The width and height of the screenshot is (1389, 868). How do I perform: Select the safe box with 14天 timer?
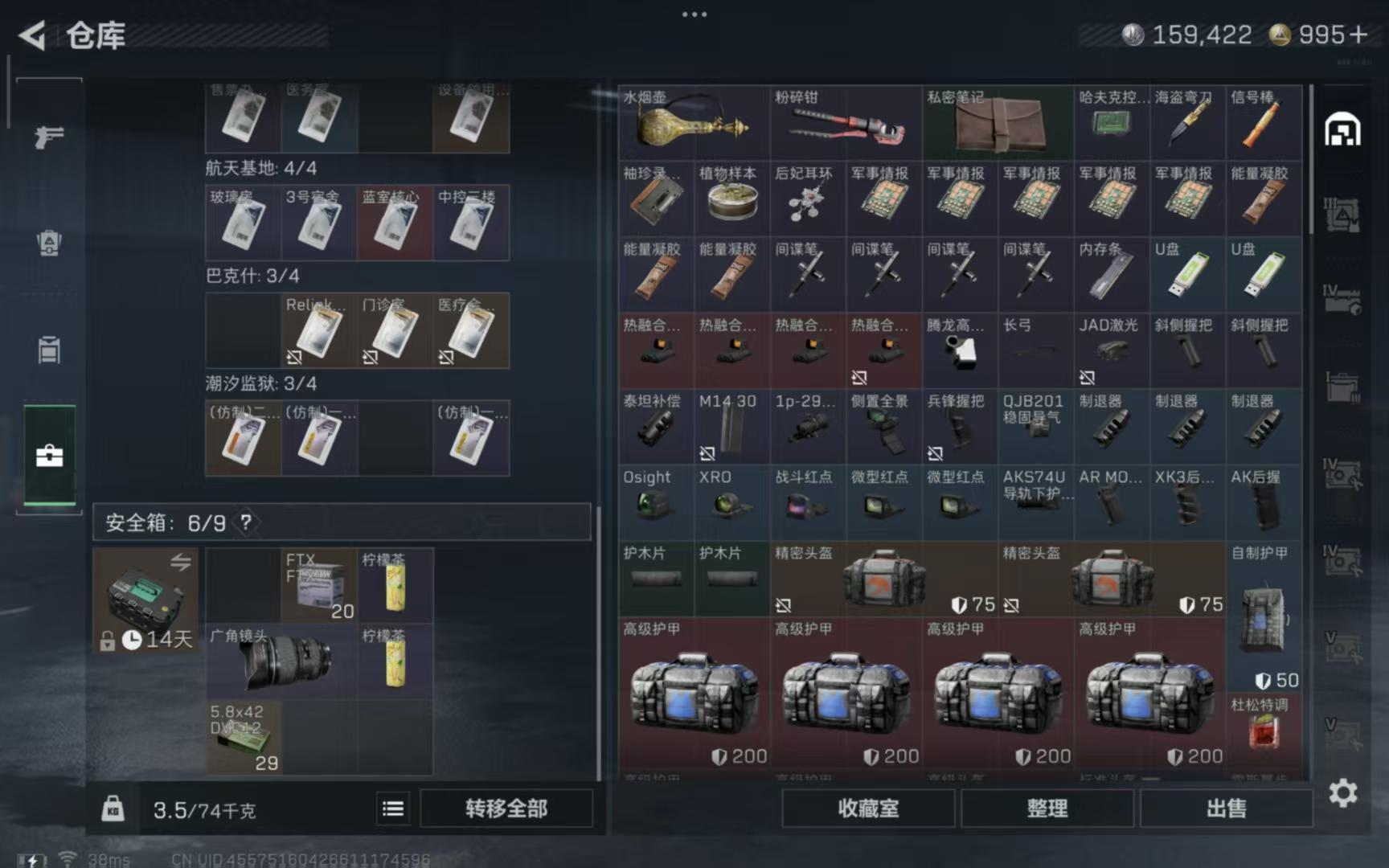pyautogui.click(x=145, y=600)
